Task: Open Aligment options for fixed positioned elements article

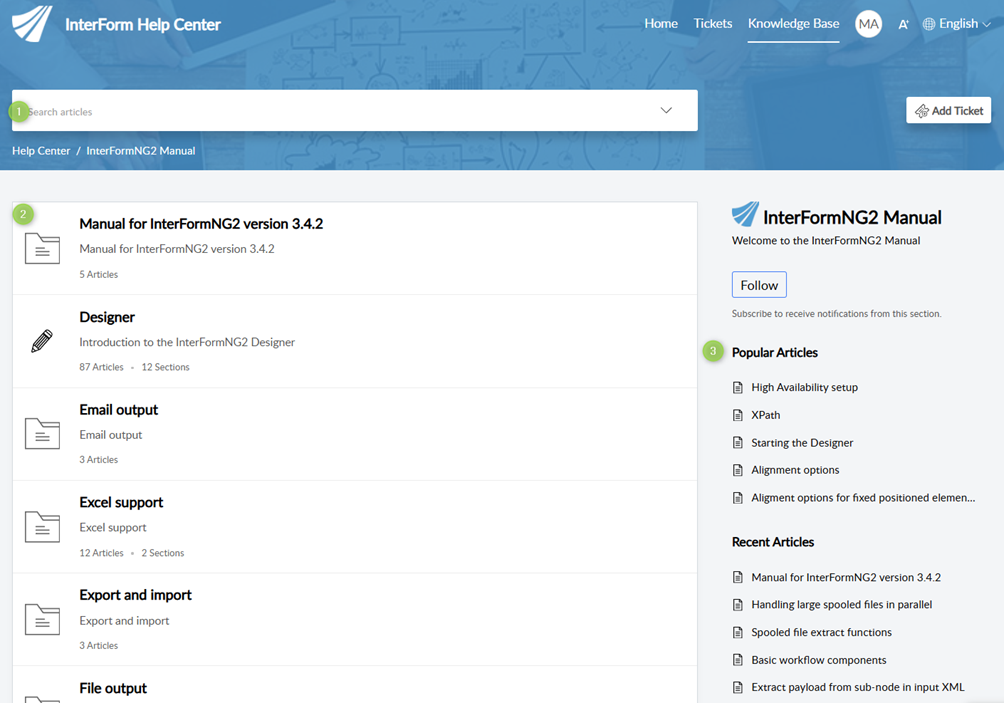Action: 863,497
